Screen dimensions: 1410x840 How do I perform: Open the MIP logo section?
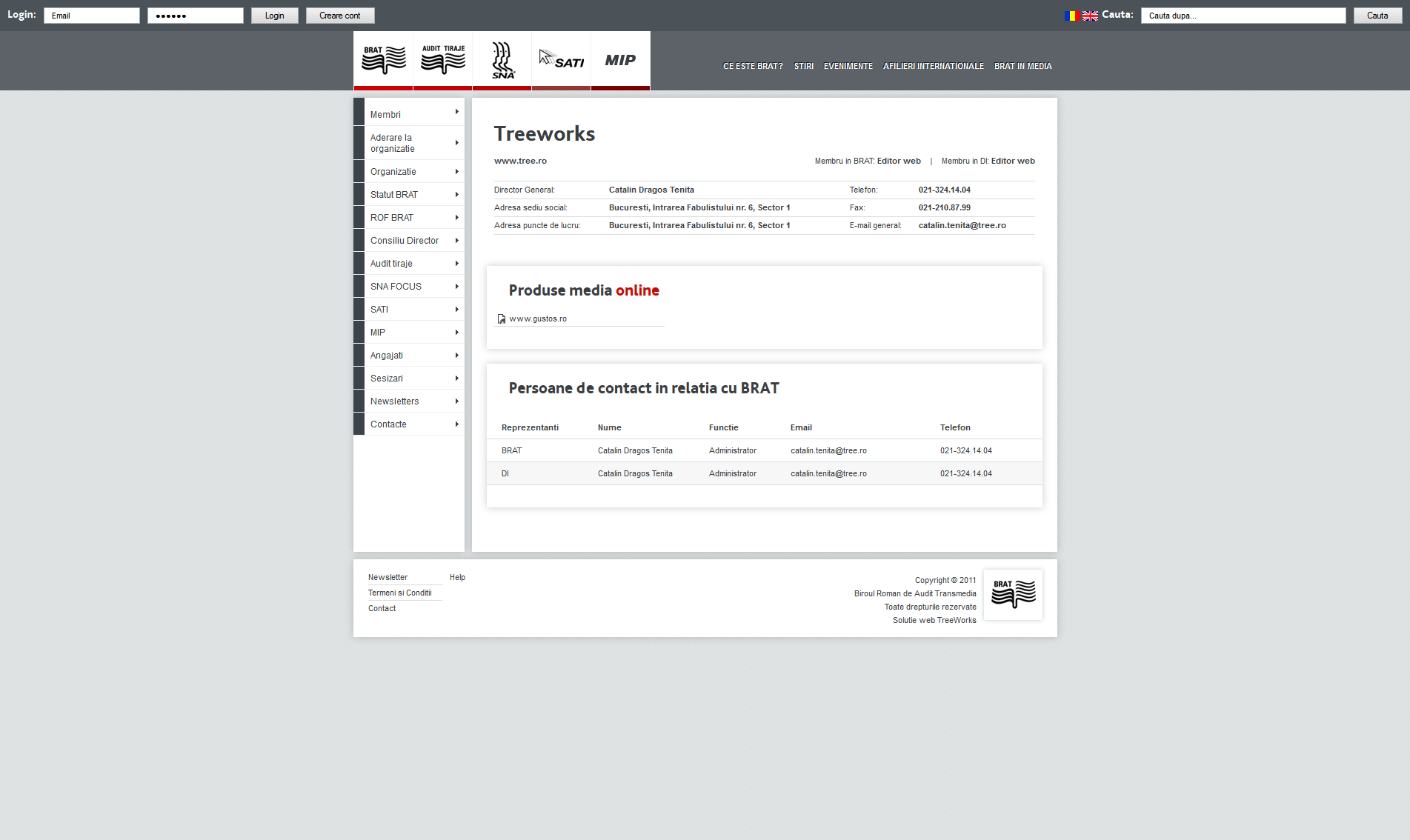(x=620, y=60)
